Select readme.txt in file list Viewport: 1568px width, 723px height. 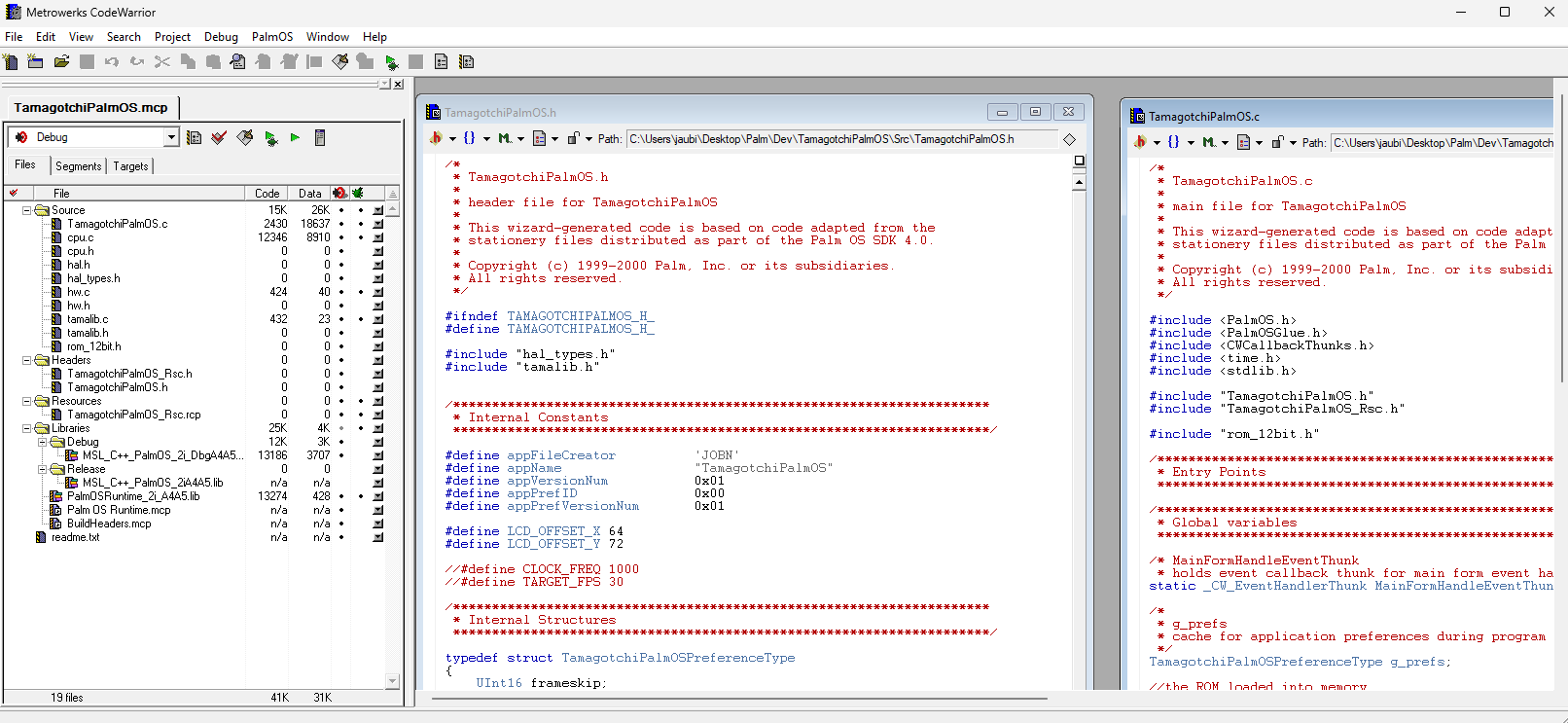[75, 537]
